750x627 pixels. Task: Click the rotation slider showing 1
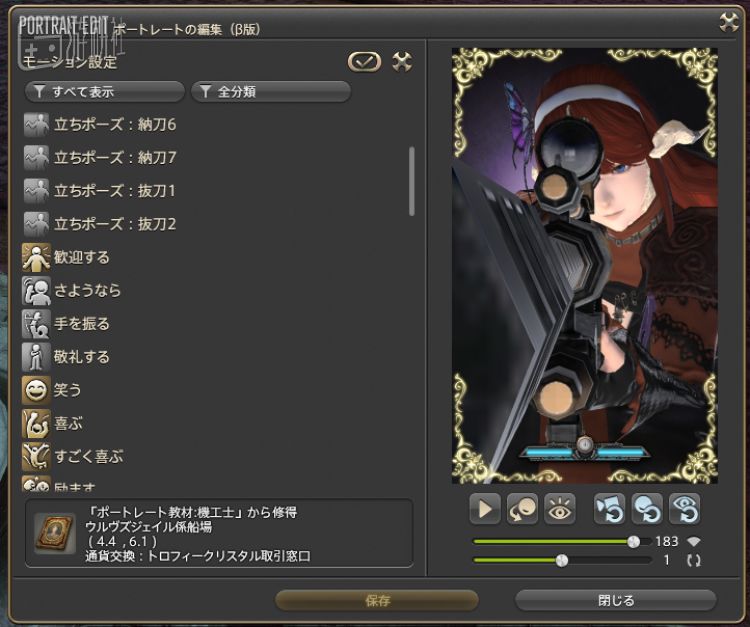[x=562, y=560]
